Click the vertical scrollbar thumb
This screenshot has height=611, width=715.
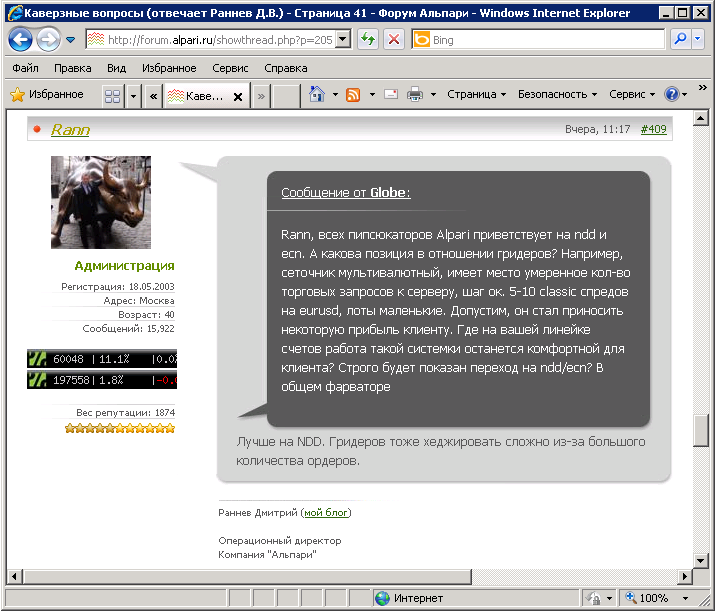point(700,430)
